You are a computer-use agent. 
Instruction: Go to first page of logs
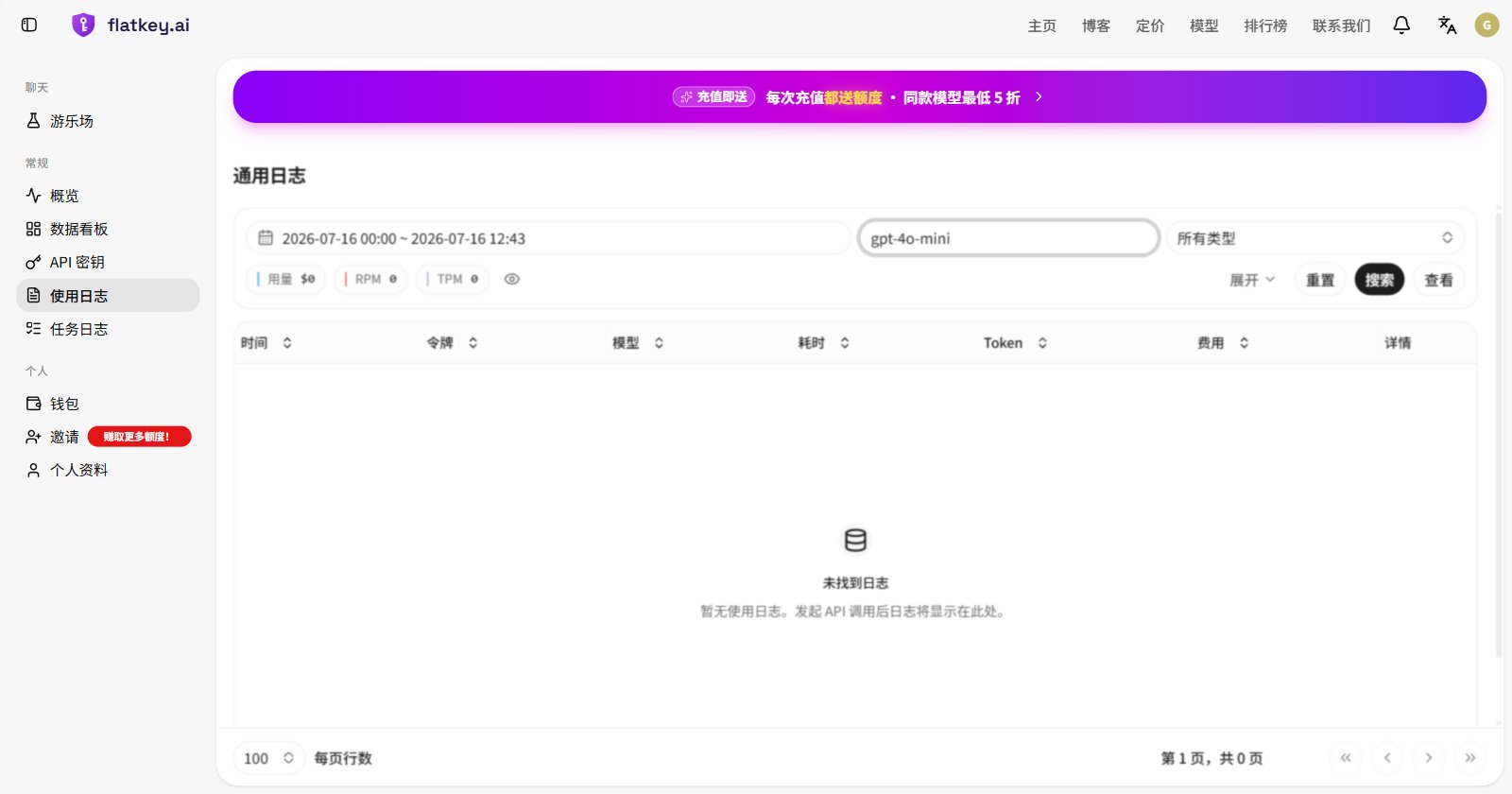tap(1346, 758)
